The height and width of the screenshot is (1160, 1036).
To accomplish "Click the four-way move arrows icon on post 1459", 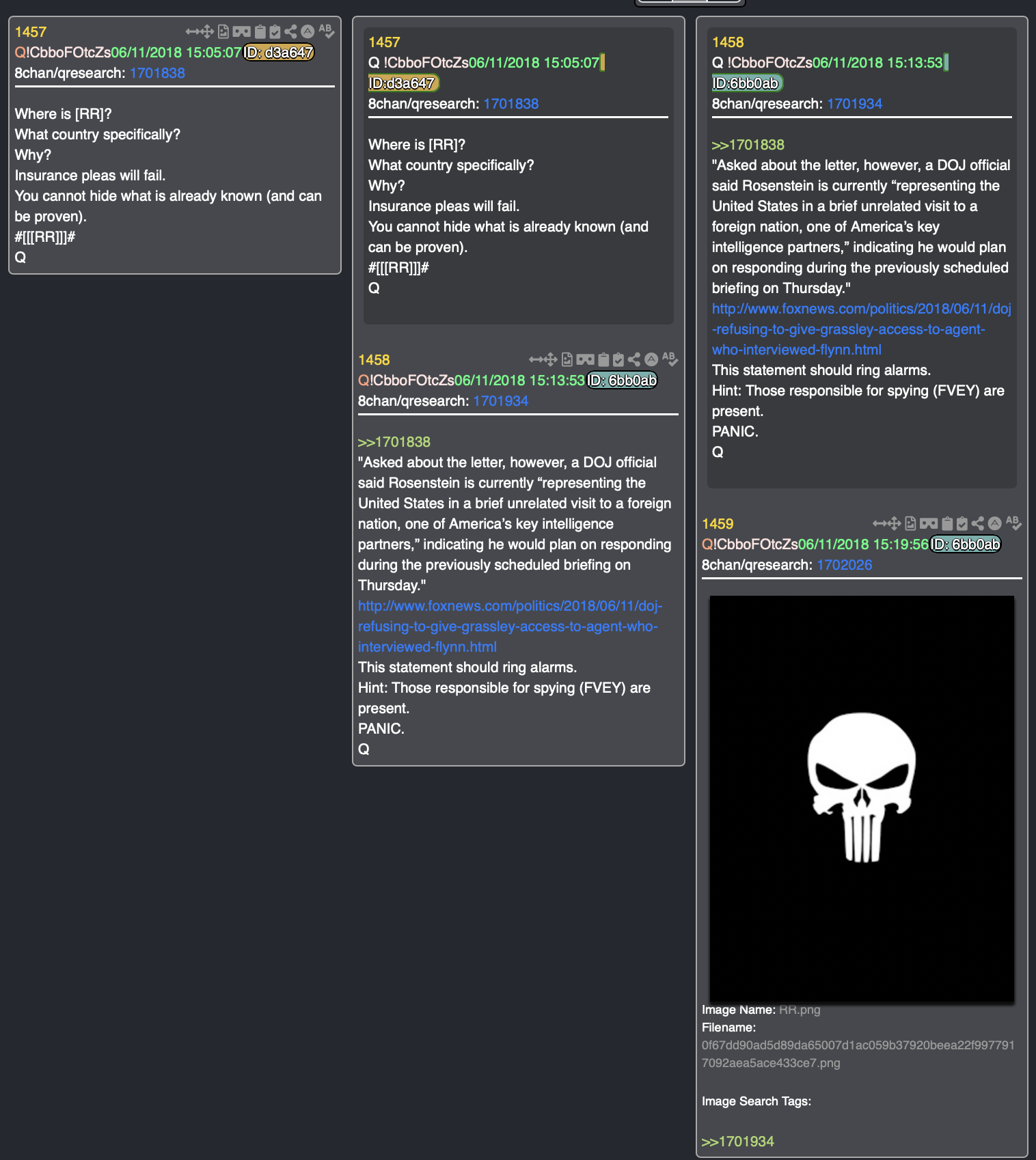I will pyautogui.click(x=895, y=523).
